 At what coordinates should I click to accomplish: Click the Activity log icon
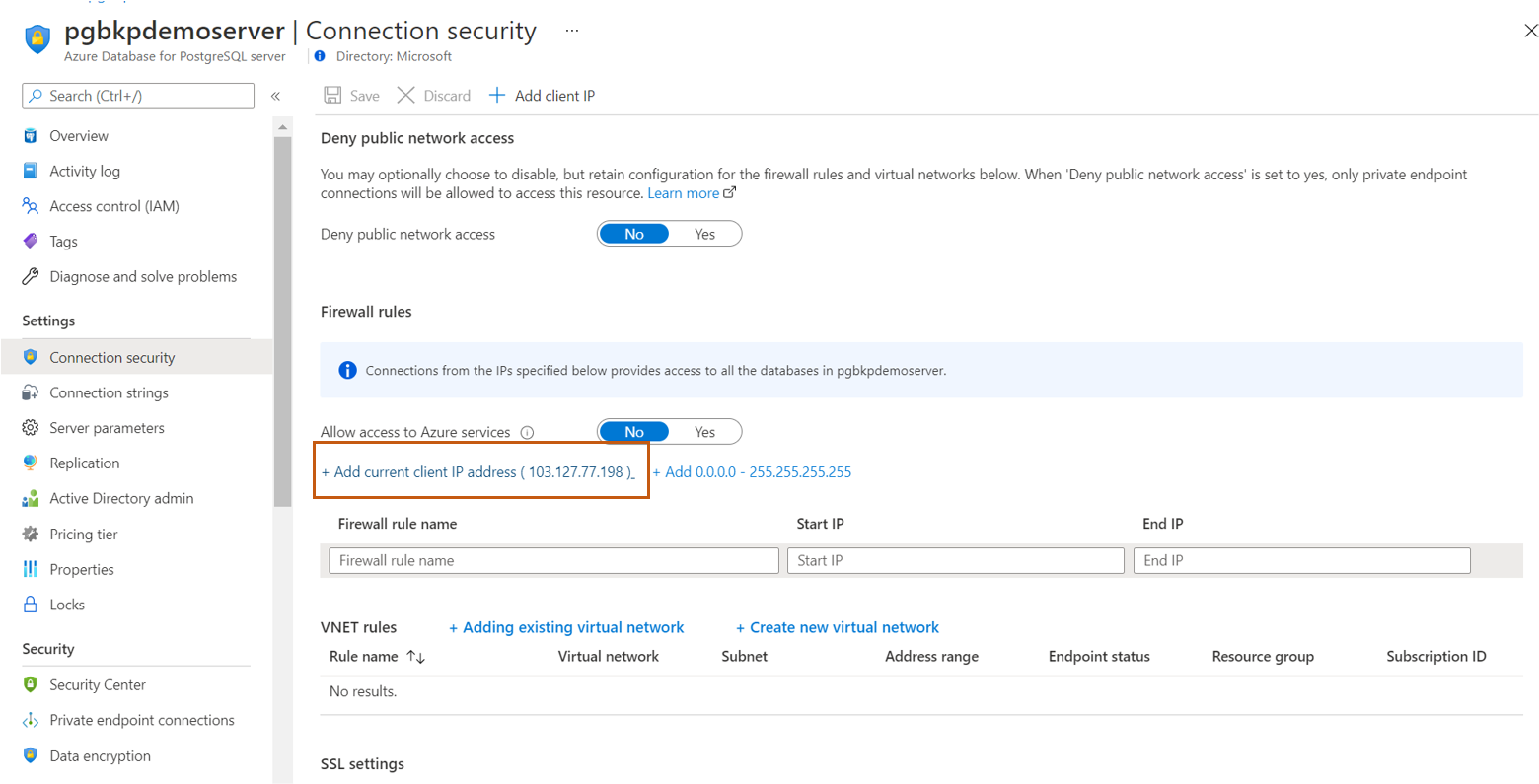(31, 171)
